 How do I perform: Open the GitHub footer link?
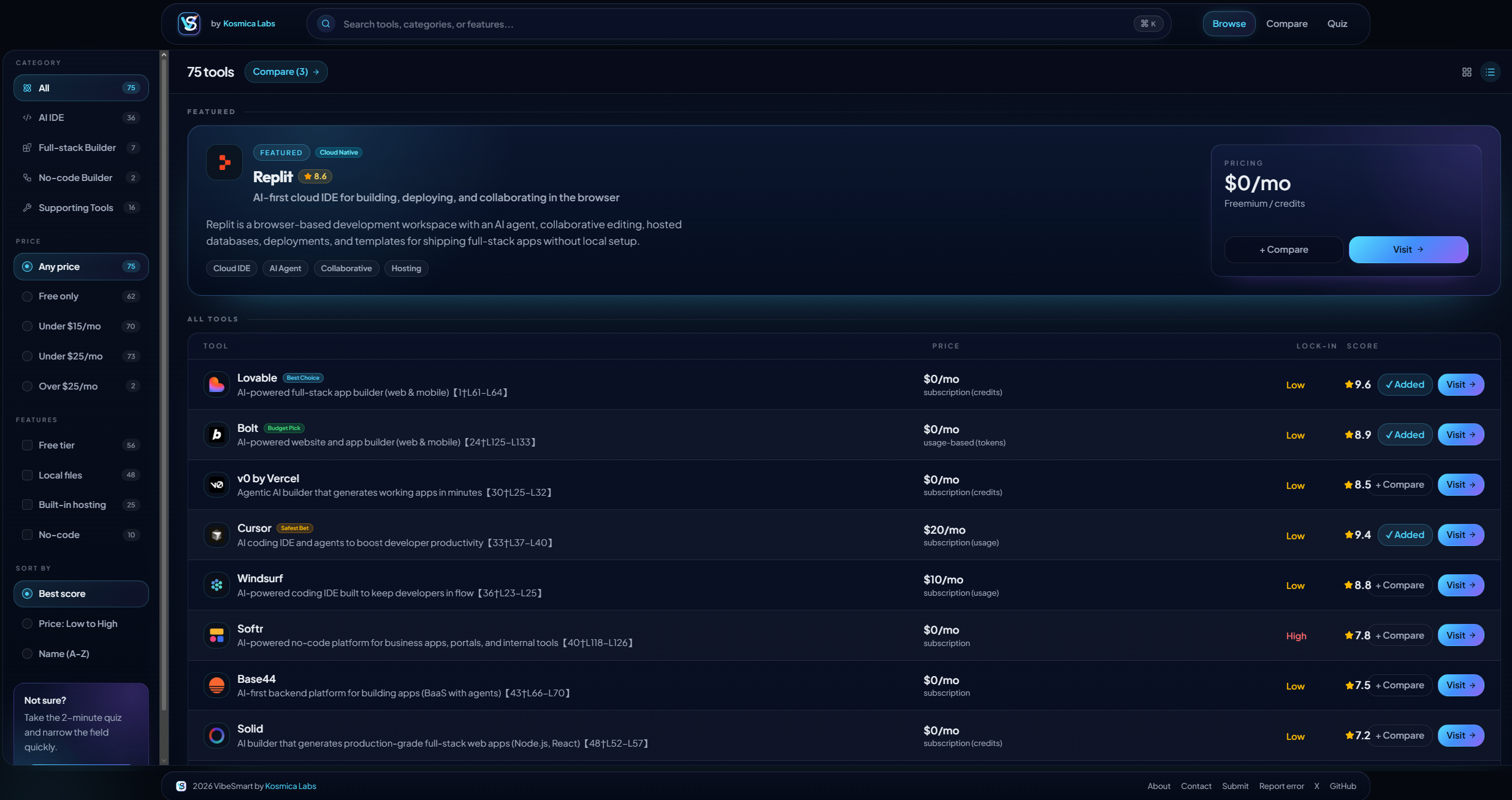[1343, 787]
